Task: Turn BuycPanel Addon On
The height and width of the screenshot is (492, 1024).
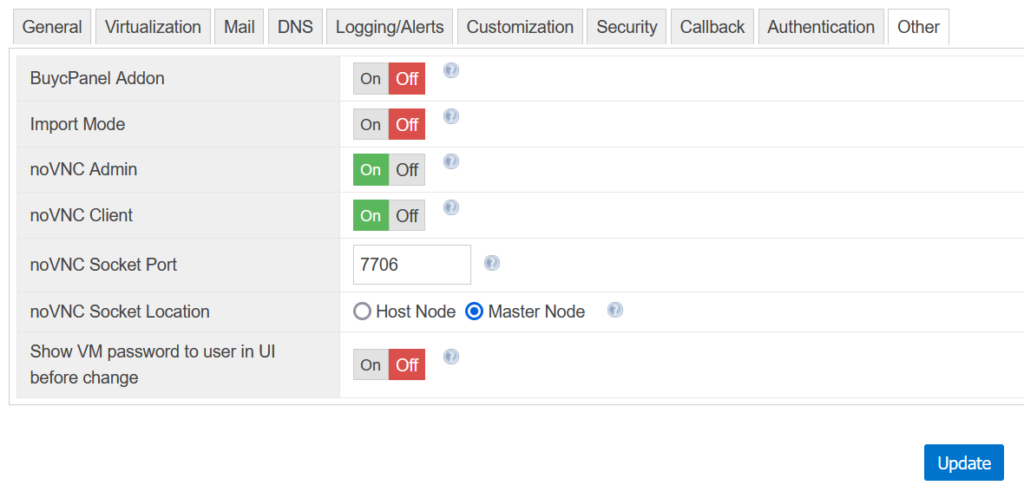Action: click(371, 78)
